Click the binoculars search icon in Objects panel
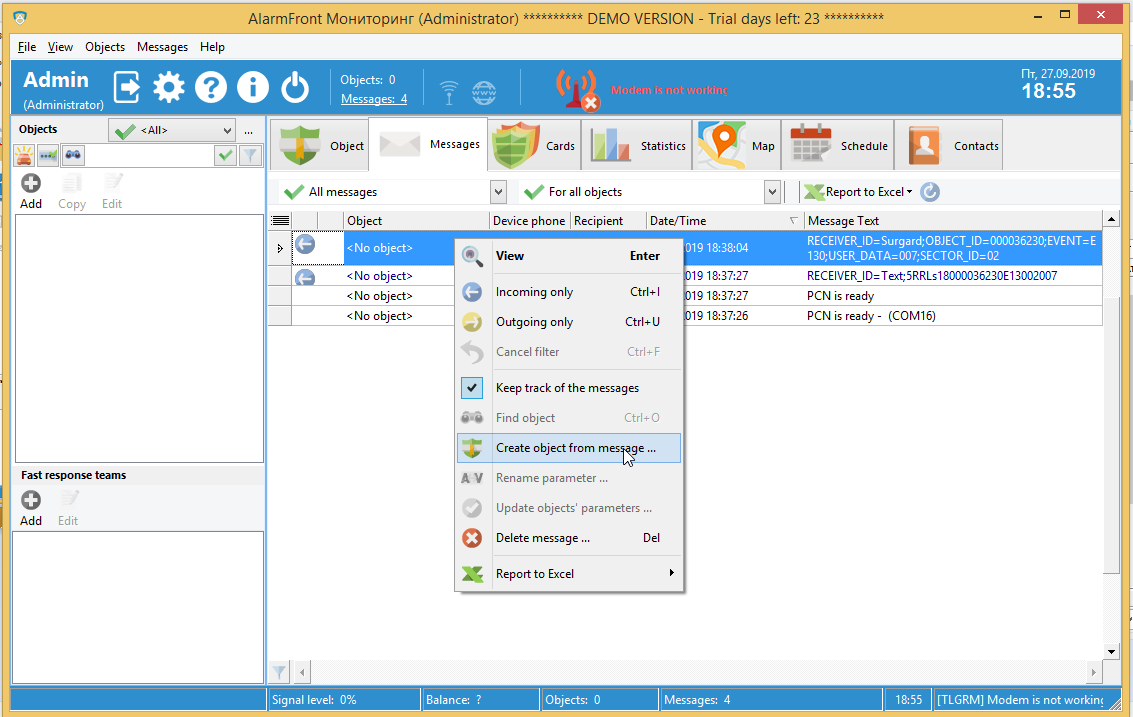Image resolution: width=1133 pixels, height=717 pixels. click(x=73, y=155)
